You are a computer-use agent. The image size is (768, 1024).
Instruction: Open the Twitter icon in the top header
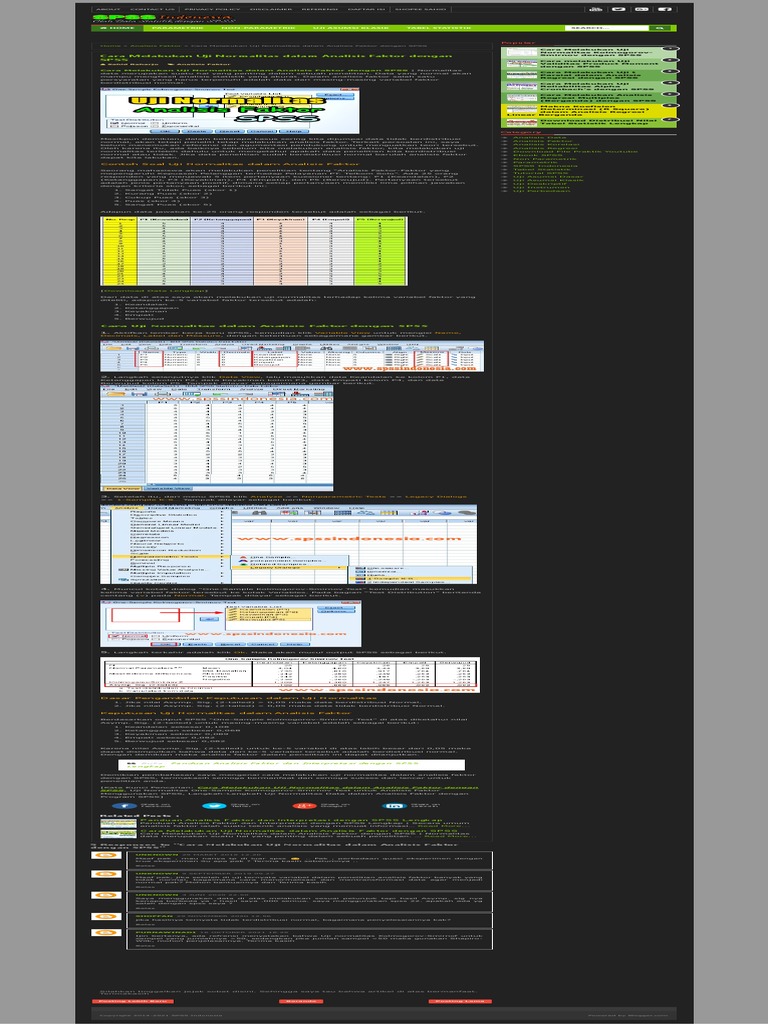(x=618, y=9)
